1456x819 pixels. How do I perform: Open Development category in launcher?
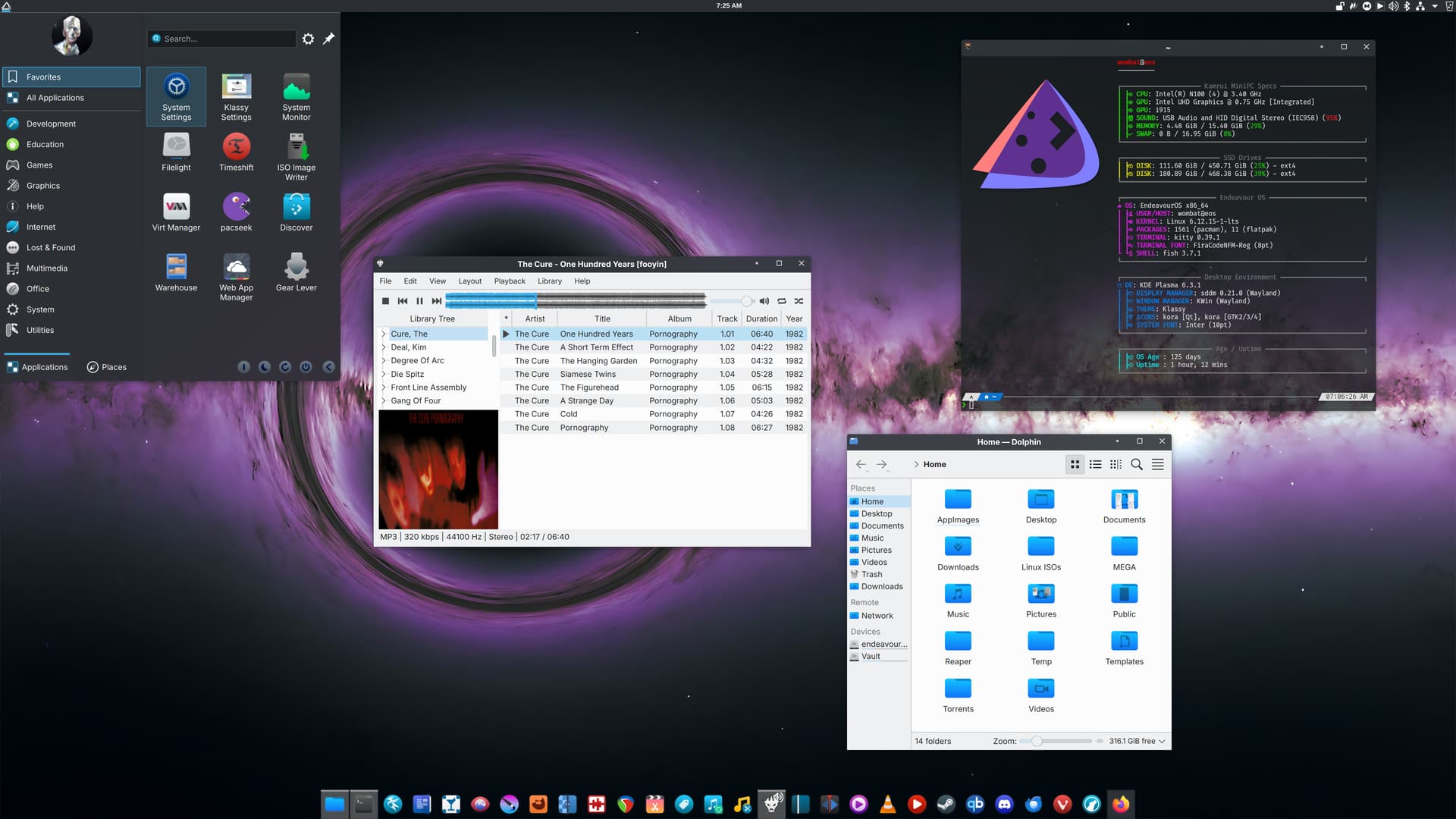tap(72, 124)
